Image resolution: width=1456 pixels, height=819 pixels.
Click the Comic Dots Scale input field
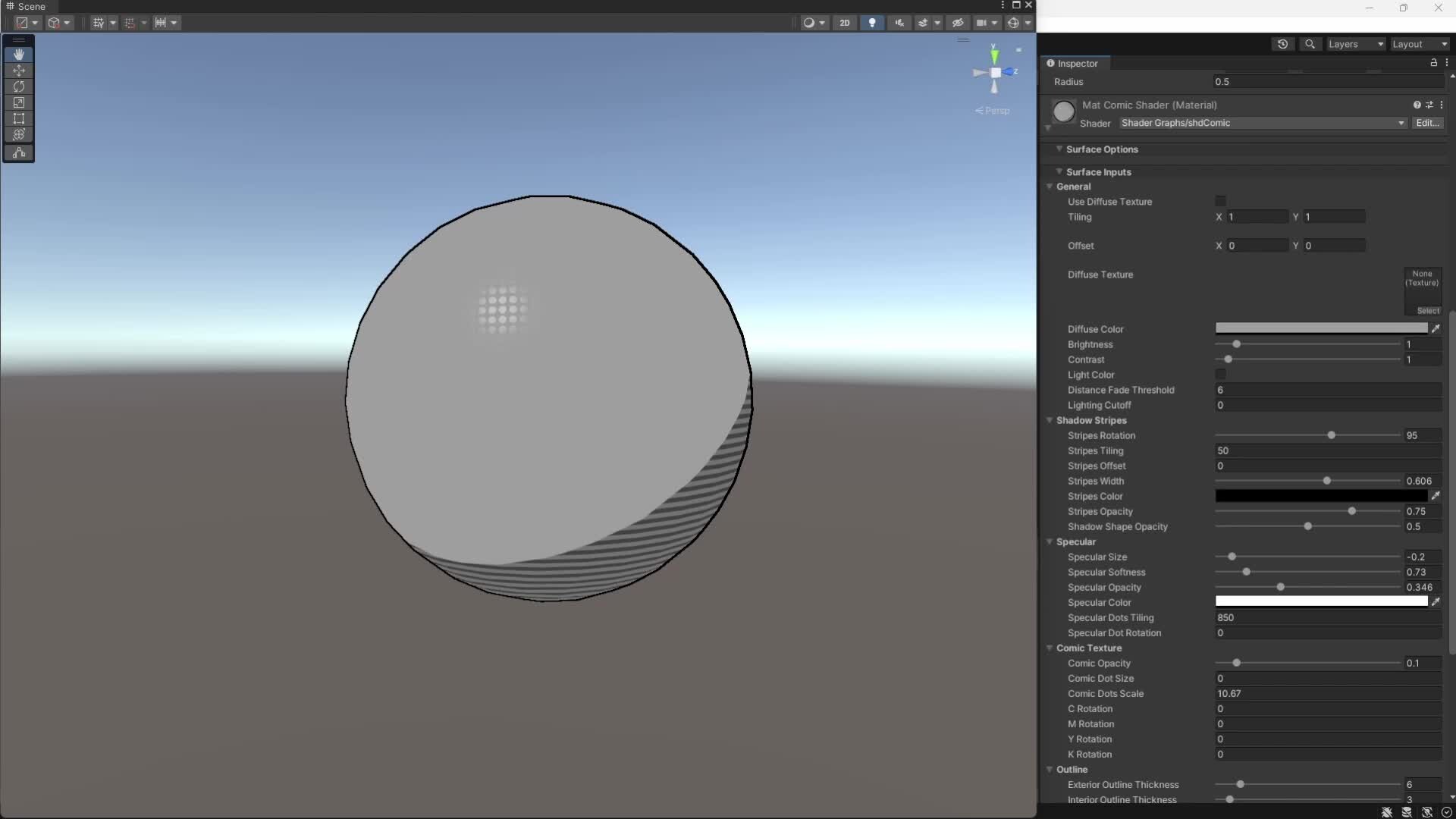[1327, 694]
